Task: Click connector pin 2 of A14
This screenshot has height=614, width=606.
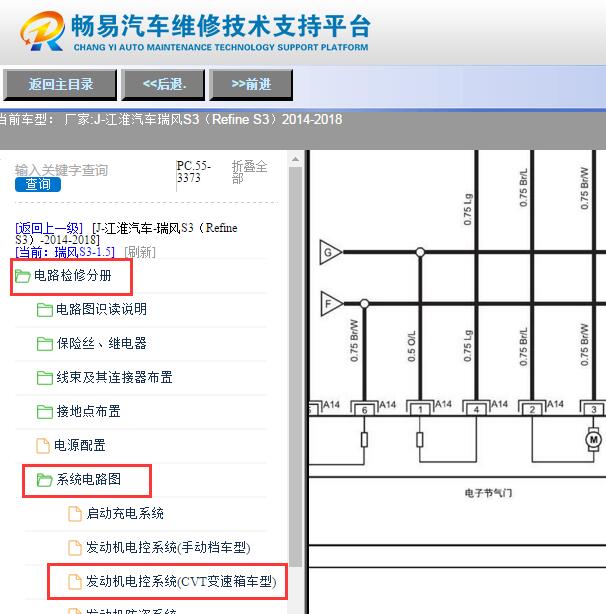Action: point(532,410)
